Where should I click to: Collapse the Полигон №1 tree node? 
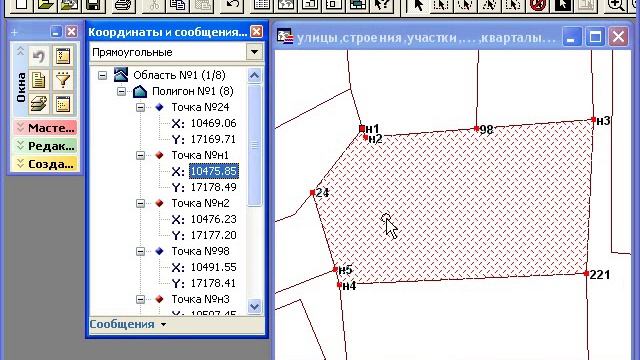(x=121, y=91)
